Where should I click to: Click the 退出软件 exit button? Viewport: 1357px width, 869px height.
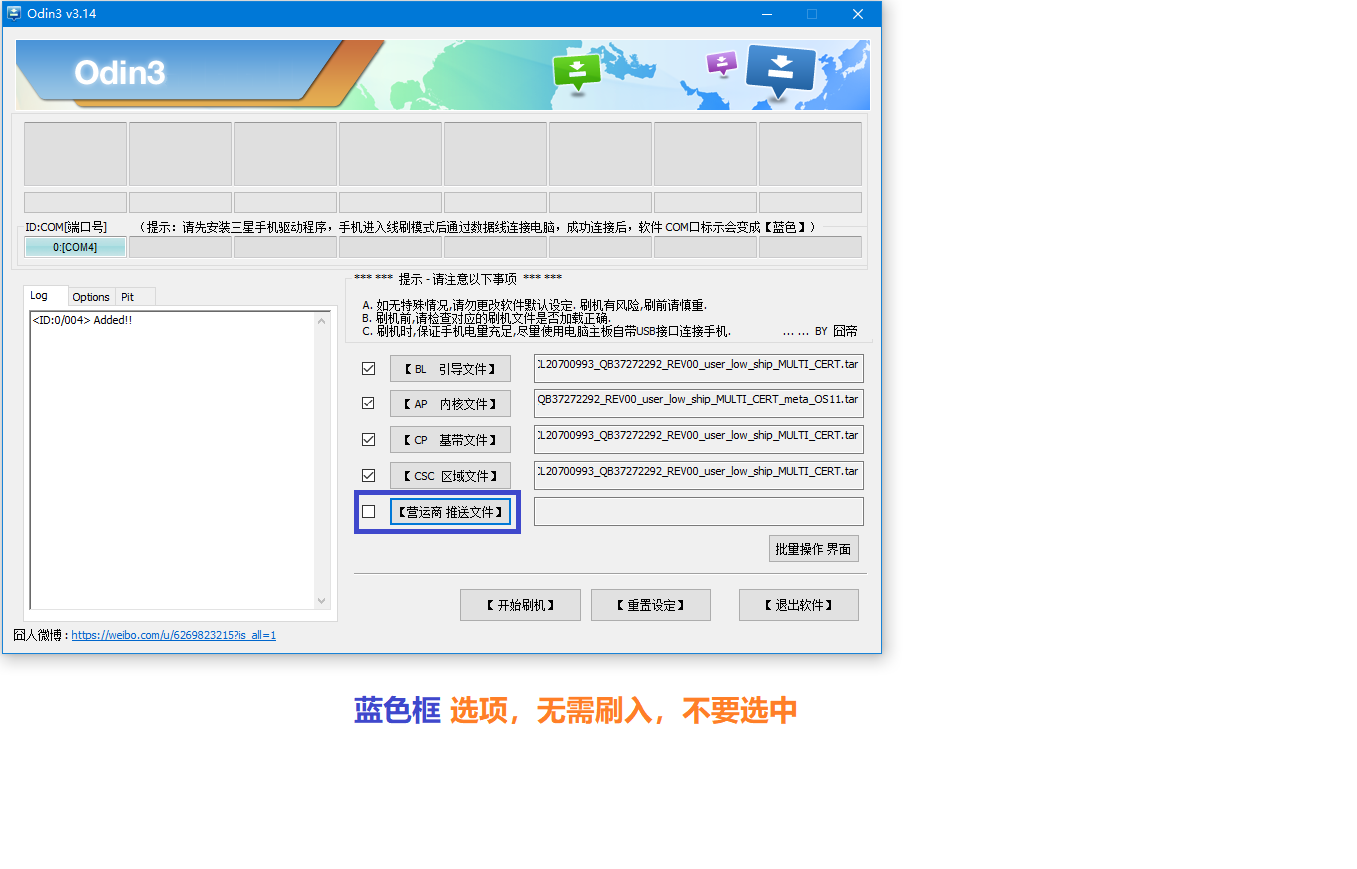coord(799,605)
